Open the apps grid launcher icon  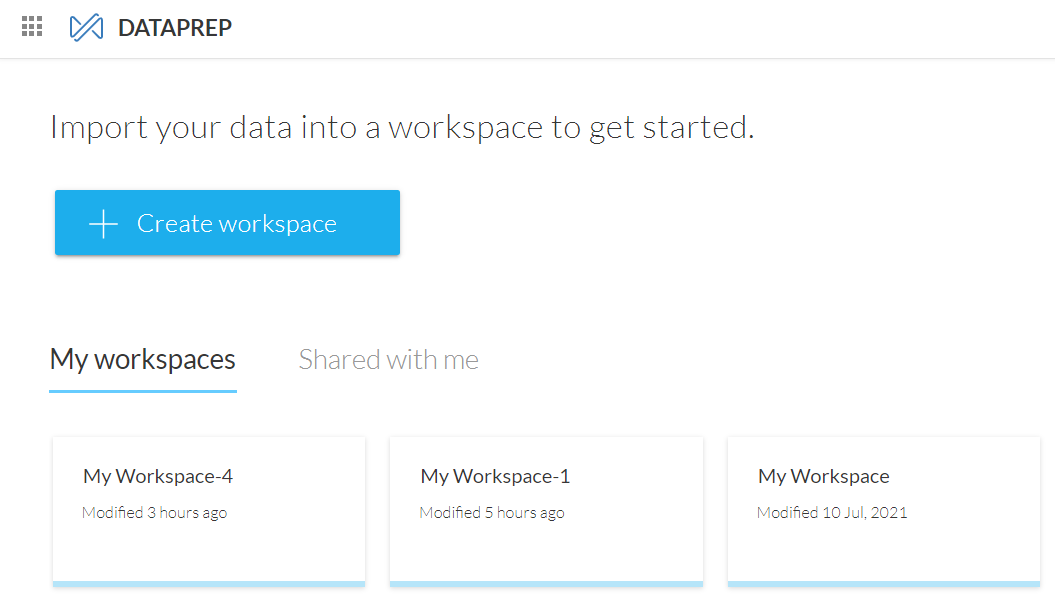pyautogui.click(x=32, y=27)
